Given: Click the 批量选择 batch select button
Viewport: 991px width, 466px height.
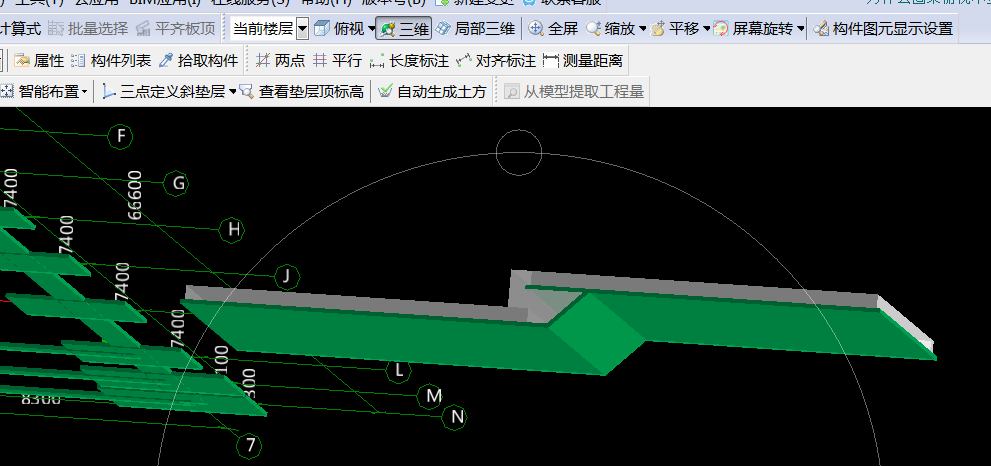Looking at the screenshot, I should (x=88, y=28).
